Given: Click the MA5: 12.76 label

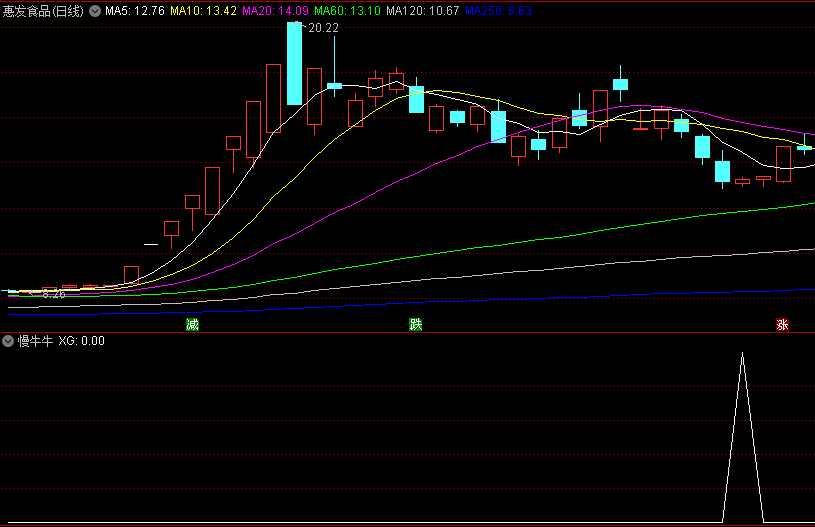Looking at the screenshot, I should pyautogui.click(x=135, y=11).
